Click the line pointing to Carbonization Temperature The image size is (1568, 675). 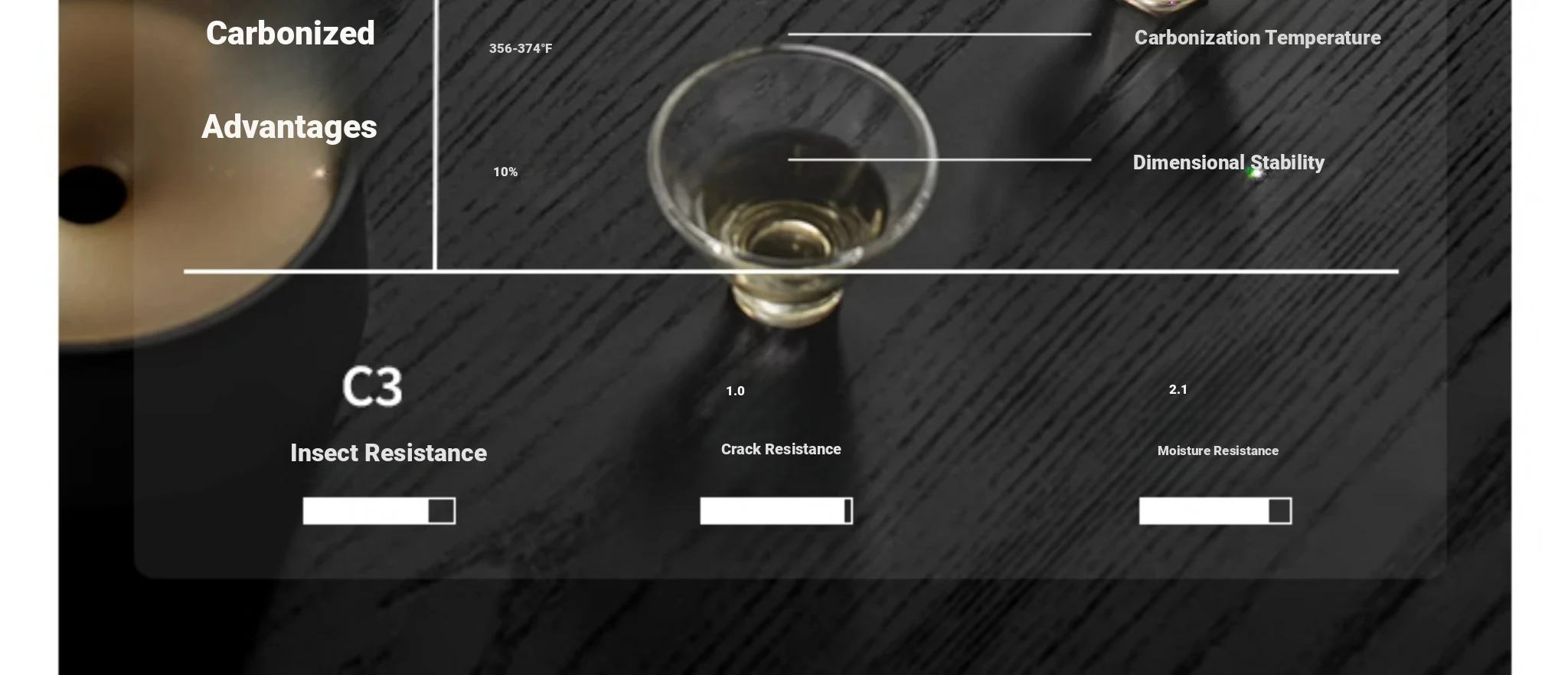[x=939, y=34]
